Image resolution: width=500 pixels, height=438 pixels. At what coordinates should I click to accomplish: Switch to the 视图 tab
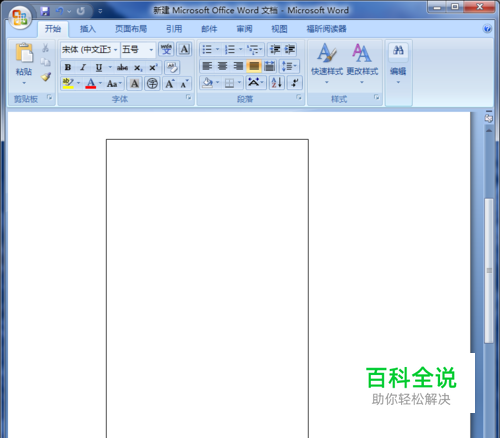279,29
